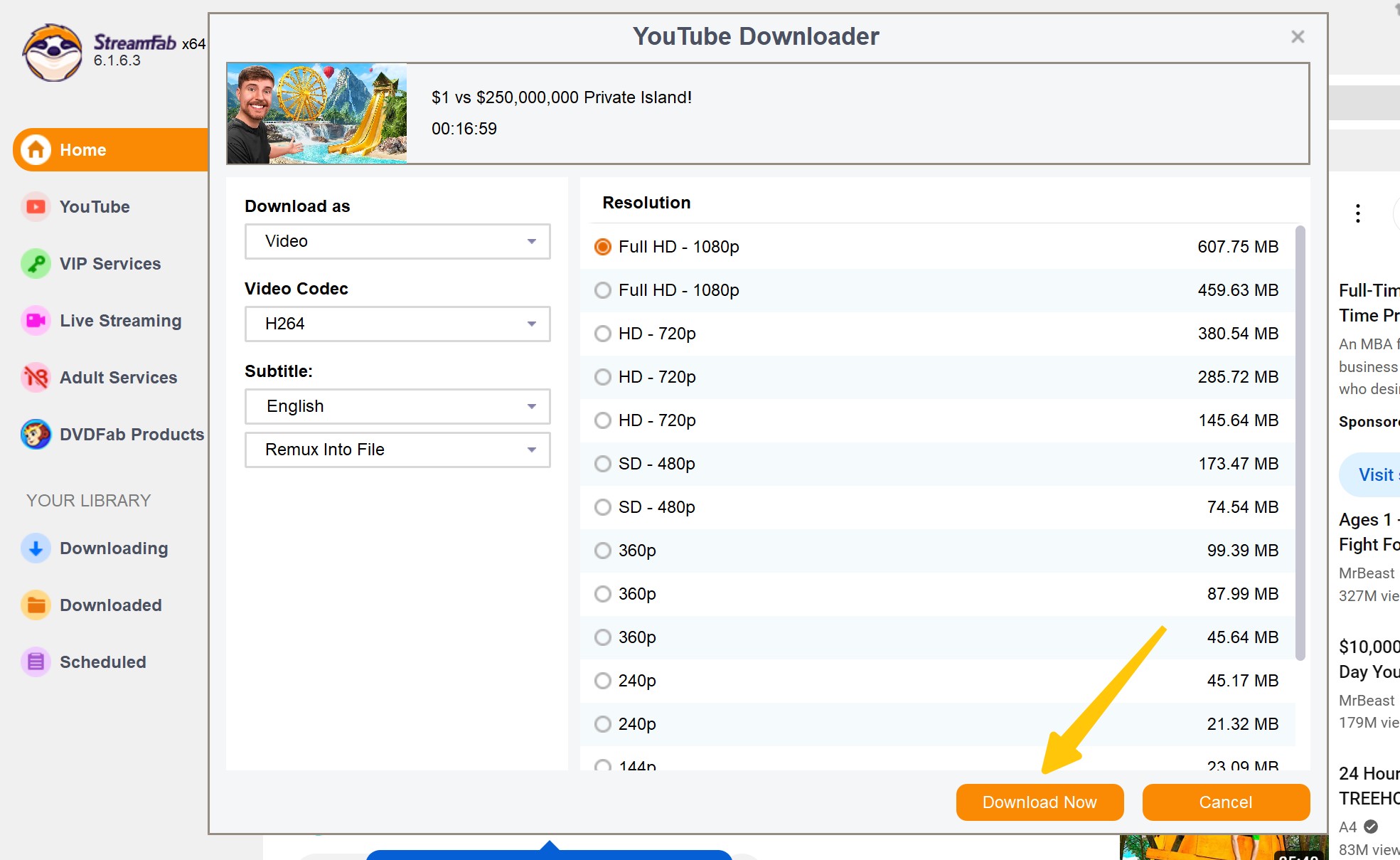1400x860 pixels.
Task: Open the Downloading library section
Action: pyautogui.click(x=114, y=548)
